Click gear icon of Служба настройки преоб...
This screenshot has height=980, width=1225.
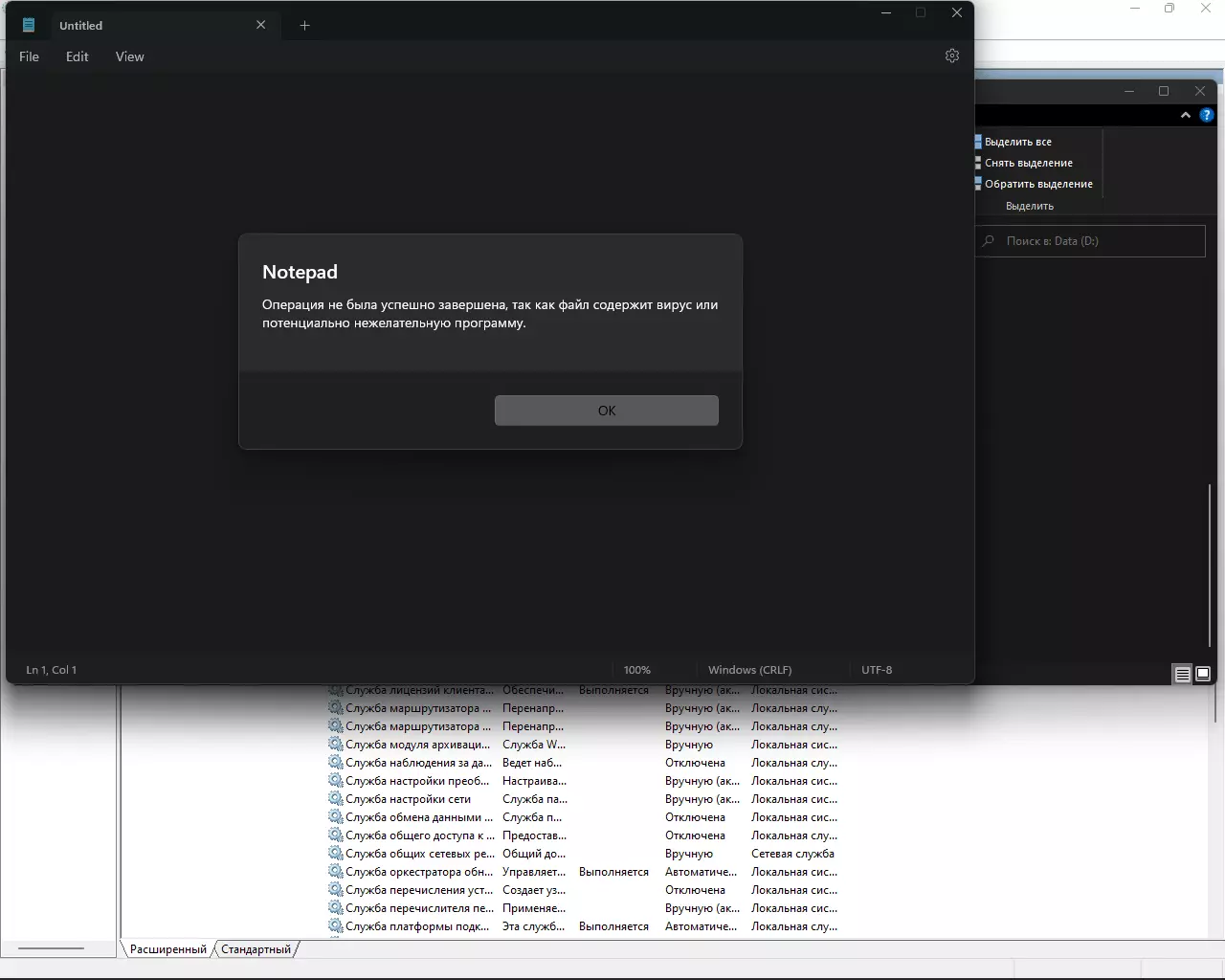point(335,780)
